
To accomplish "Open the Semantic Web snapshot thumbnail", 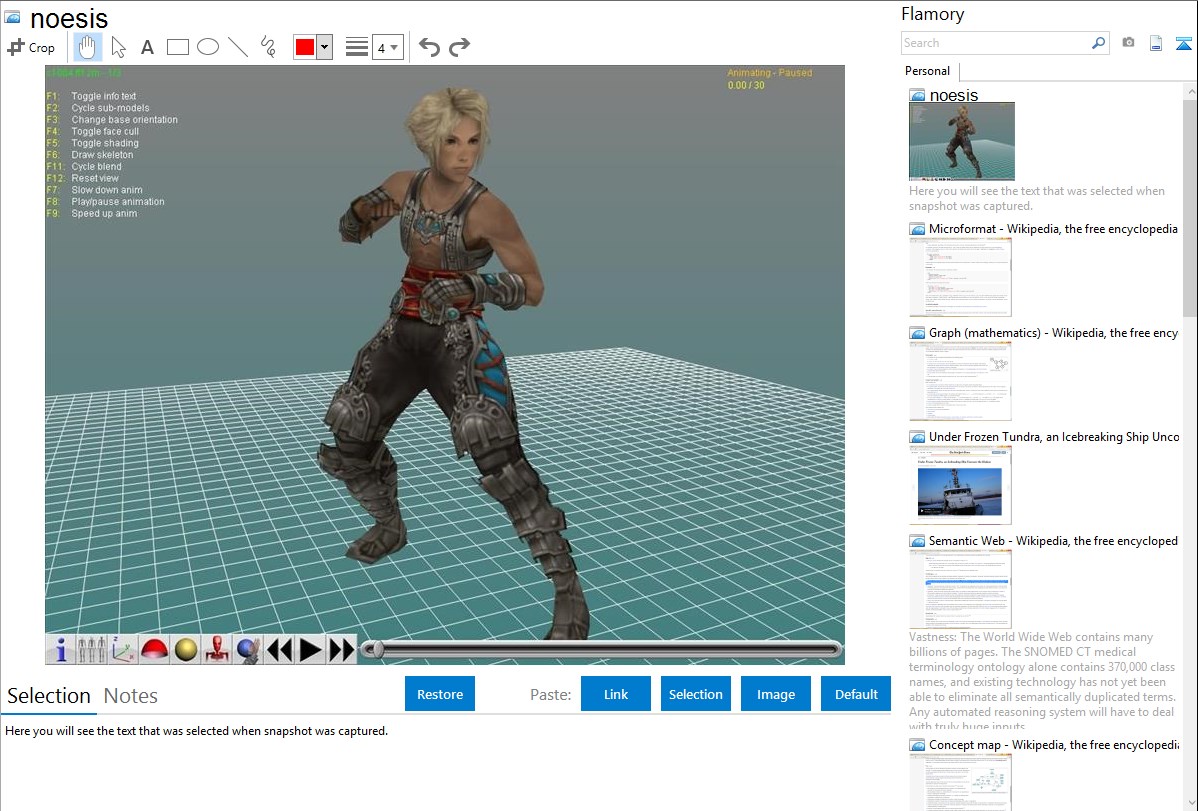I will [960, 589].
